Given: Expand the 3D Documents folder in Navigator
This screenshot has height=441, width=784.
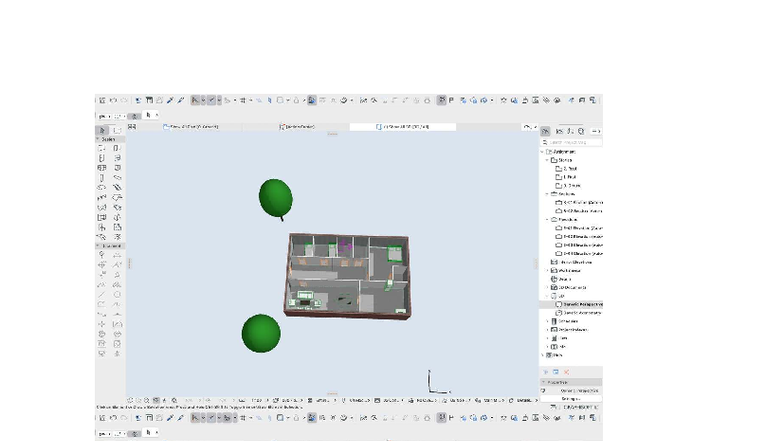Looking at the screenshot, I should [x=548, y=288].
